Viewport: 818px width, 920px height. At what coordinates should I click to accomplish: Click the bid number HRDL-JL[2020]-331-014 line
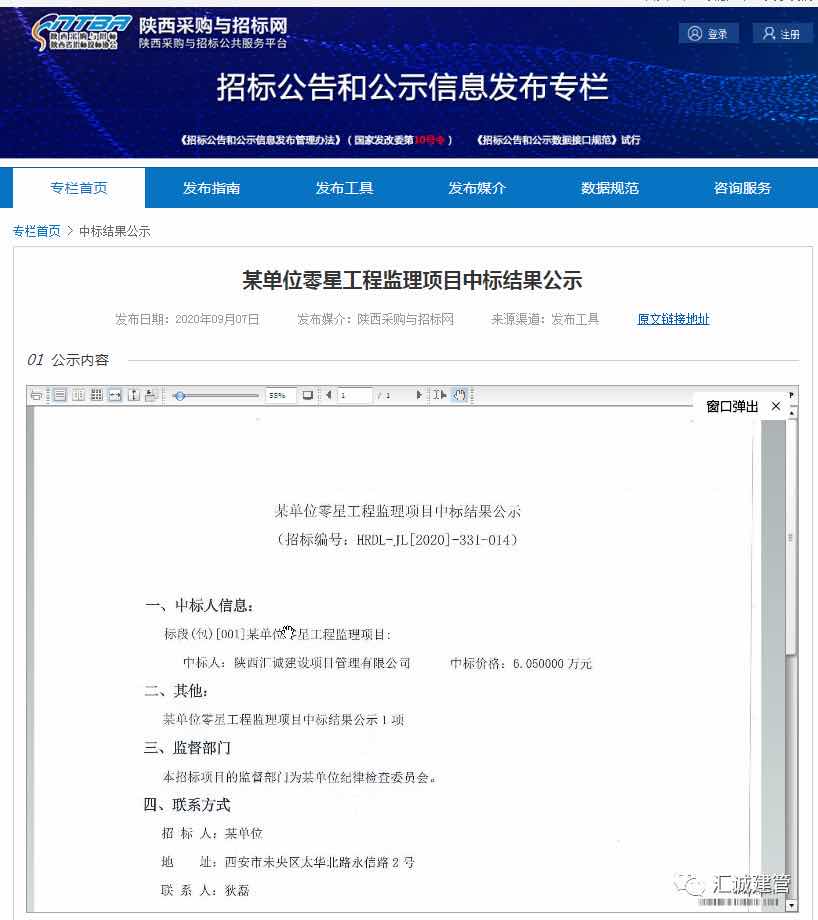point(397,540)
